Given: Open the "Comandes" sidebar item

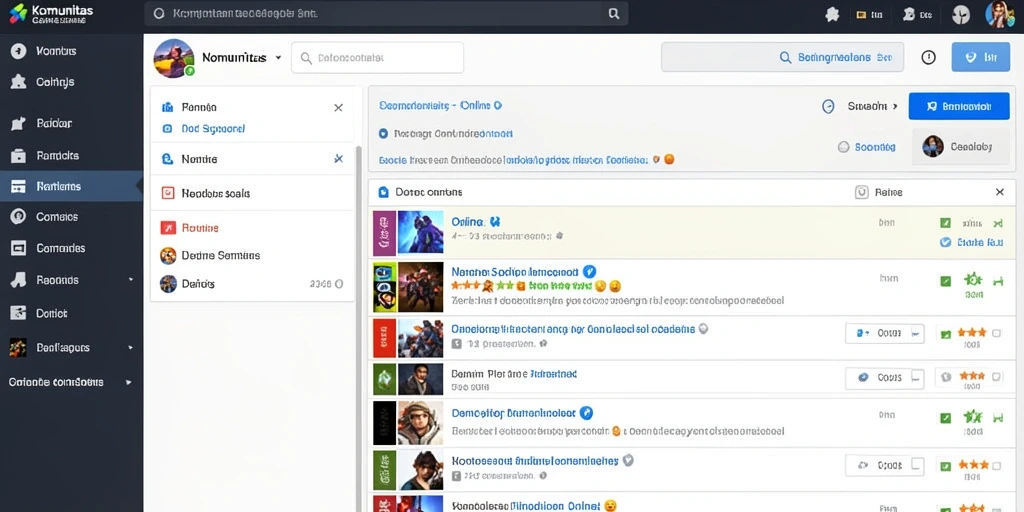Looking at the screenshot, I should point(72,248).
